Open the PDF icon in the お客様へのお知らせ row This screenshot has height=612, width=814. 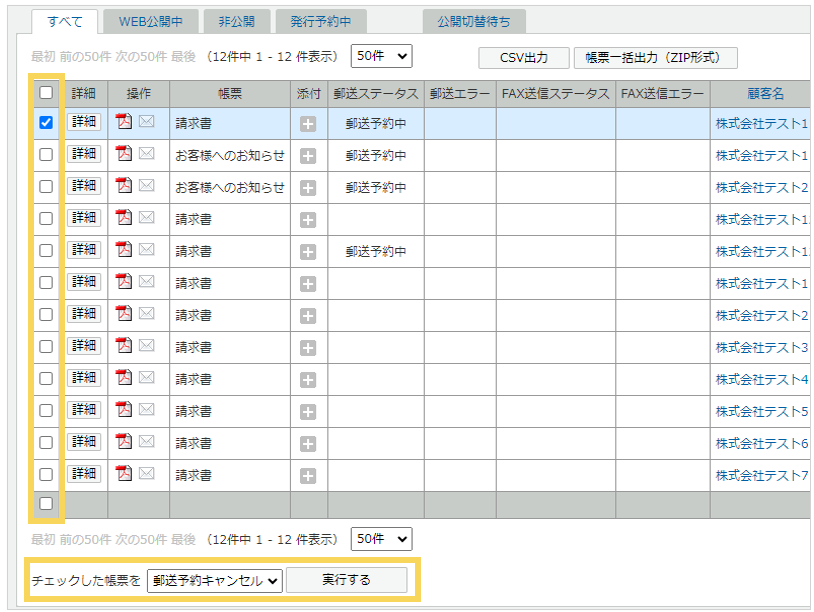pyautogui.click(x=122, y=153)
